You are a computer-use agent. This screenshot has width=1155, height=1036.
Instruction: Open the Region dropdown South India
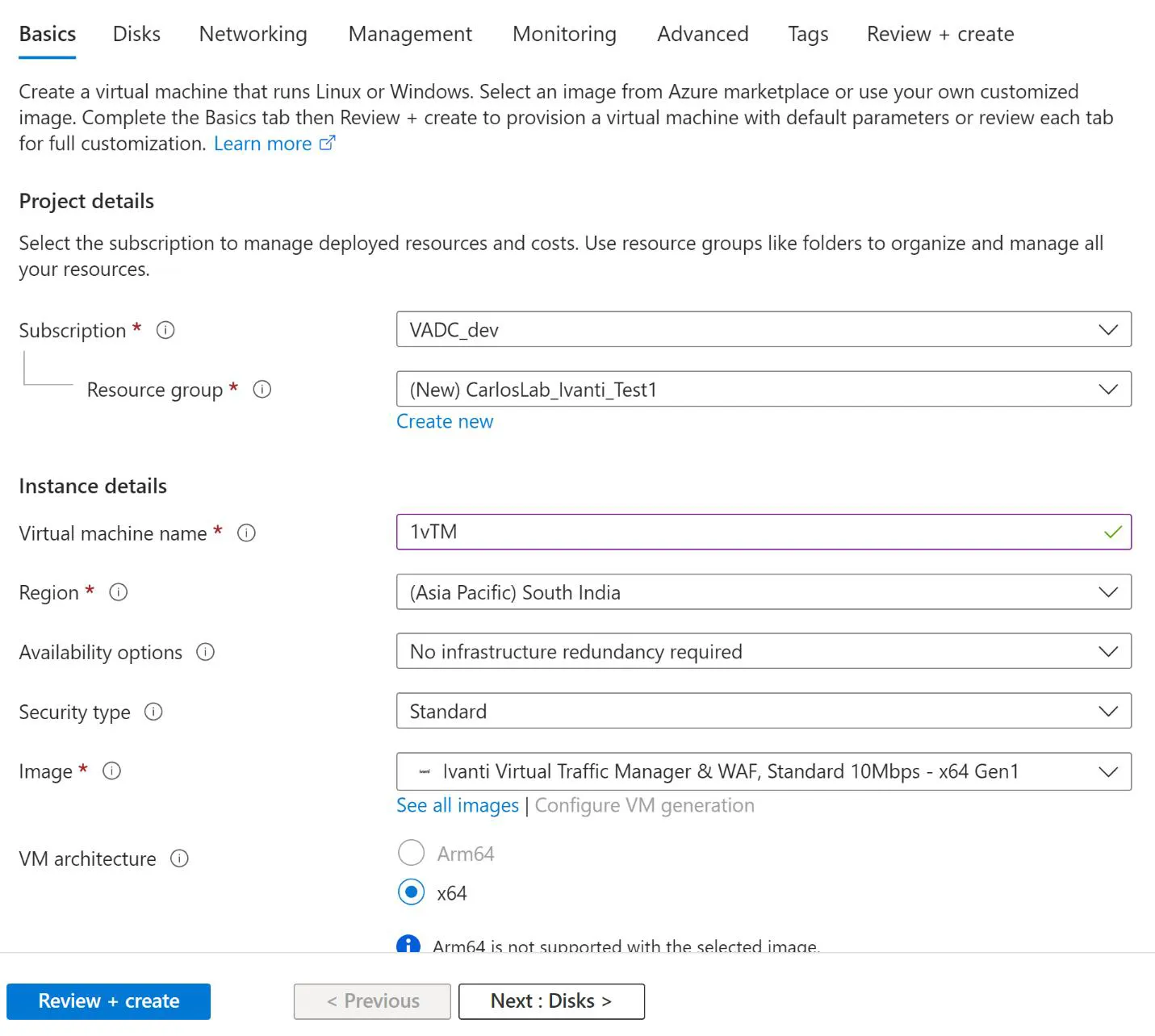[764, 592]
